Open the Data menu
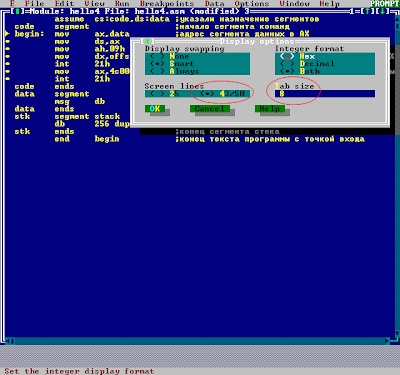The height and width of the screenshot is (375, 400). 214,4
